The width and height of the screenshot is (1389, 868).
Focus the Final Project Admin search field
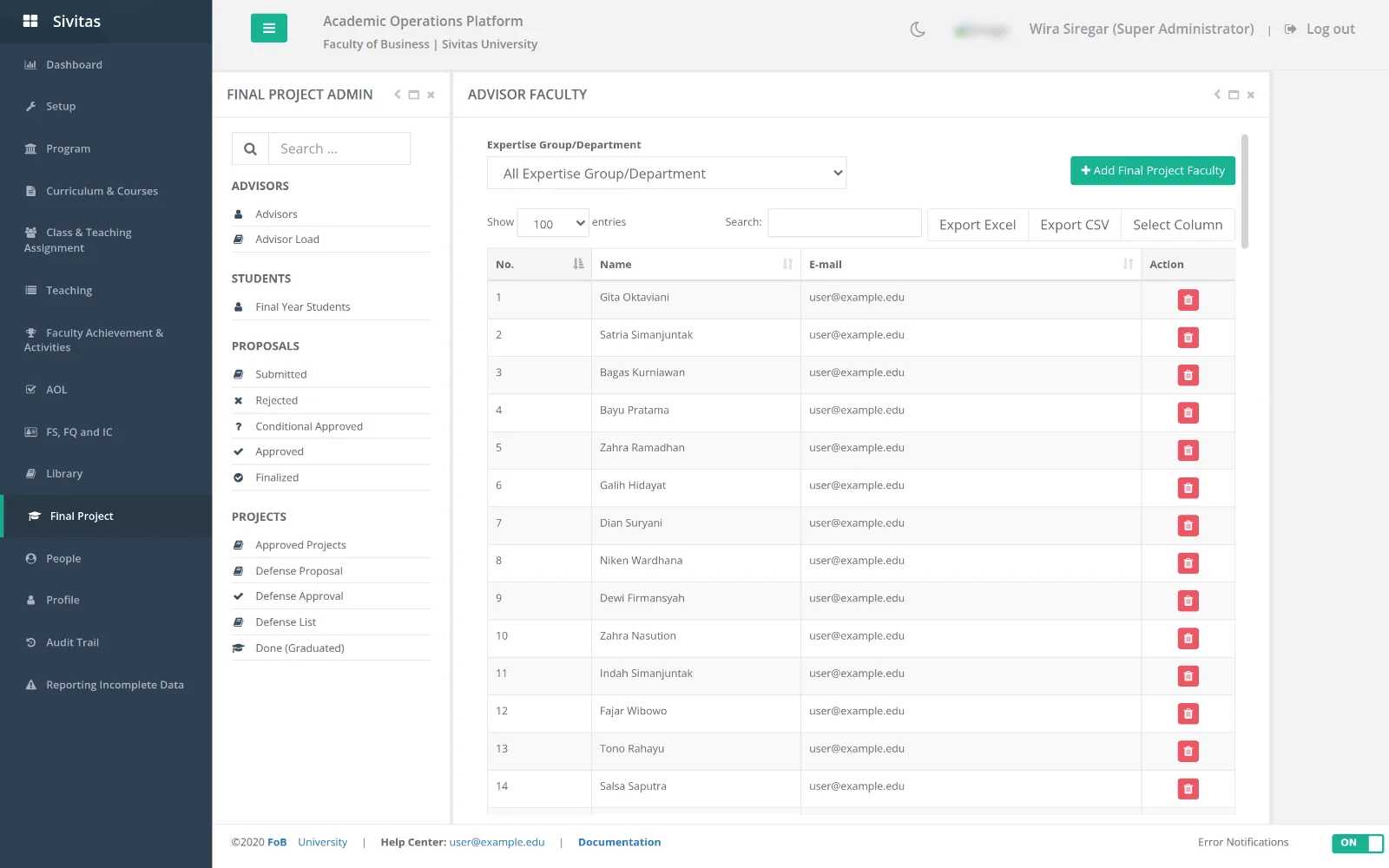coord(339,148)
